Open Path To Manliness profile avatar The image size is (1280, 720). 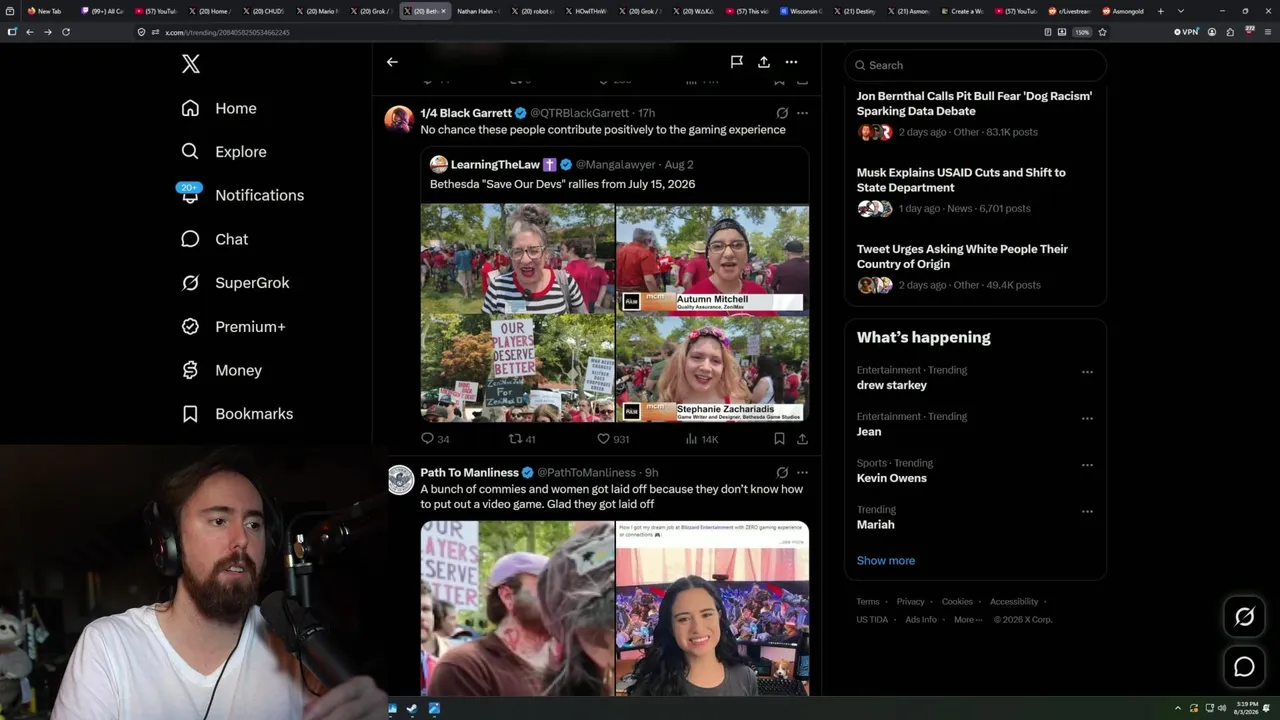tap(400, 480)
